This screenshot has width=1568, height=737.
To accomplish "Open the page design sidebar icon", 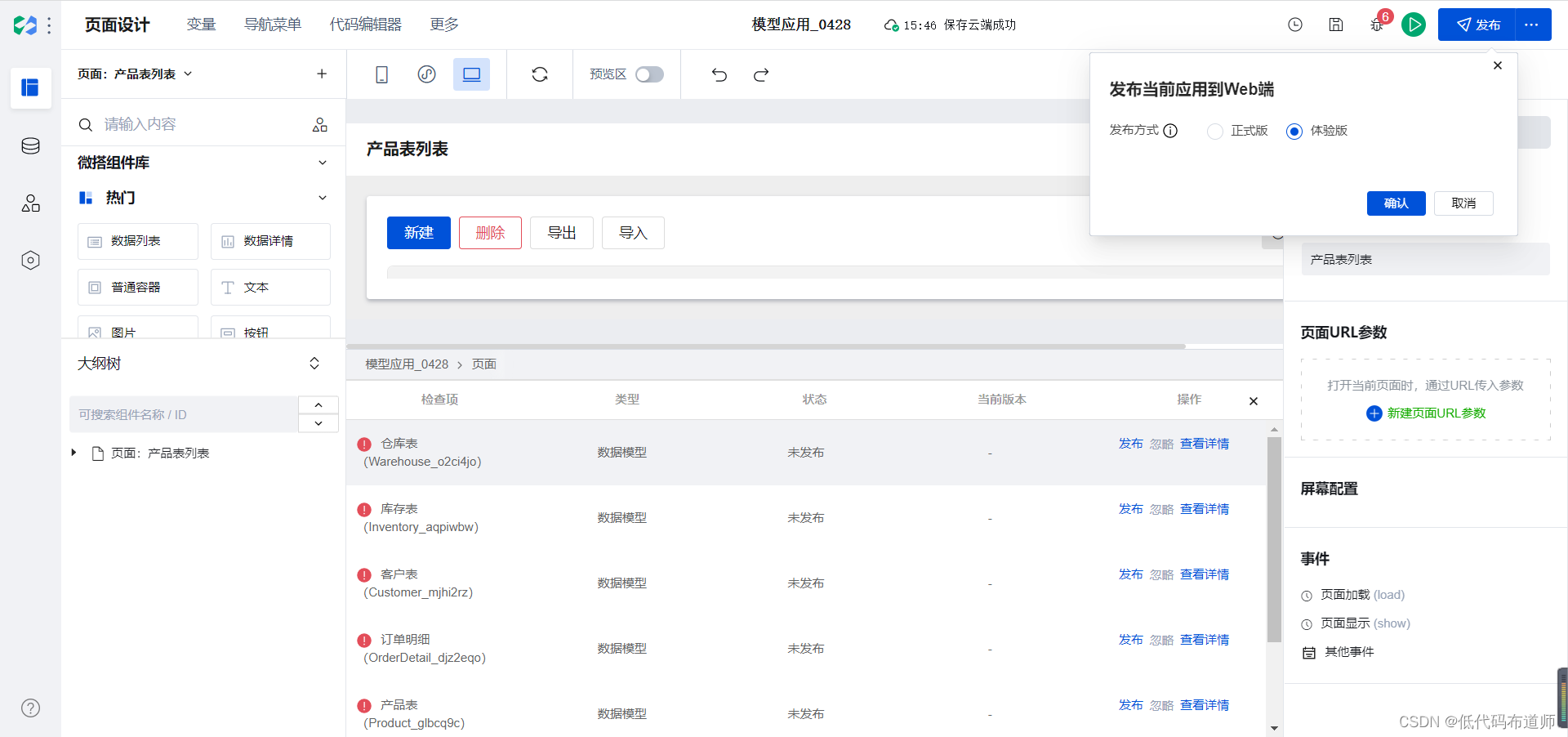I will coord(30,87).
